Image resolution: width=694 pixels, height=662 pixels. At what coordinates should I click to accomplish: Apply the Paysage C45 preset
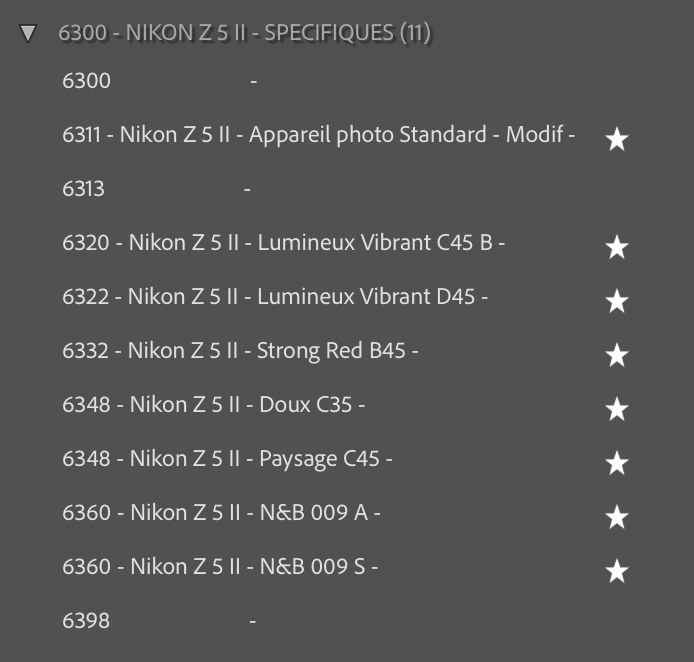[x=227, y=459]
